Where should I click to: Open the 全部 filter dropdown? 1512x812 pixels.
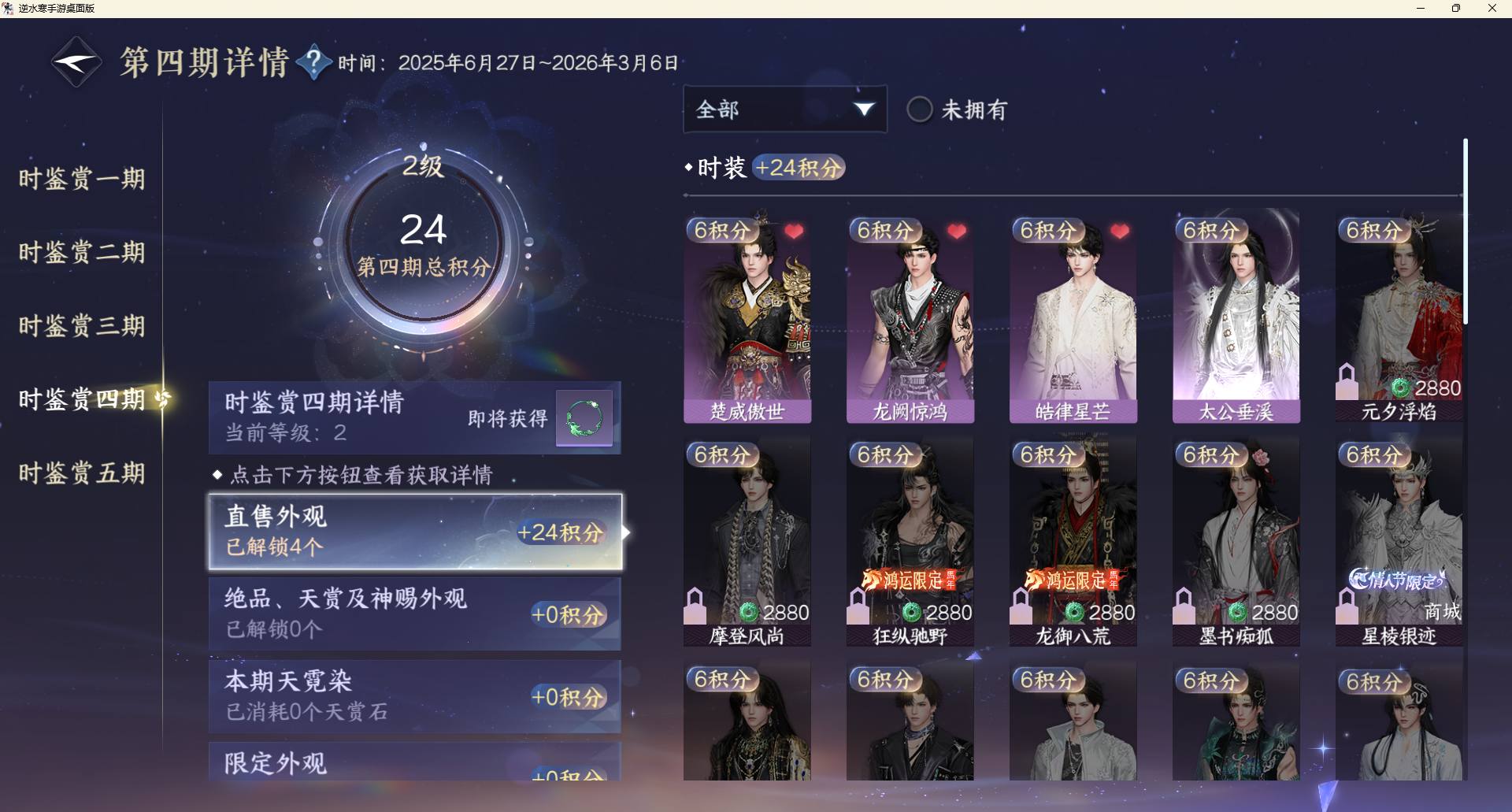click(x=785, y=109)
